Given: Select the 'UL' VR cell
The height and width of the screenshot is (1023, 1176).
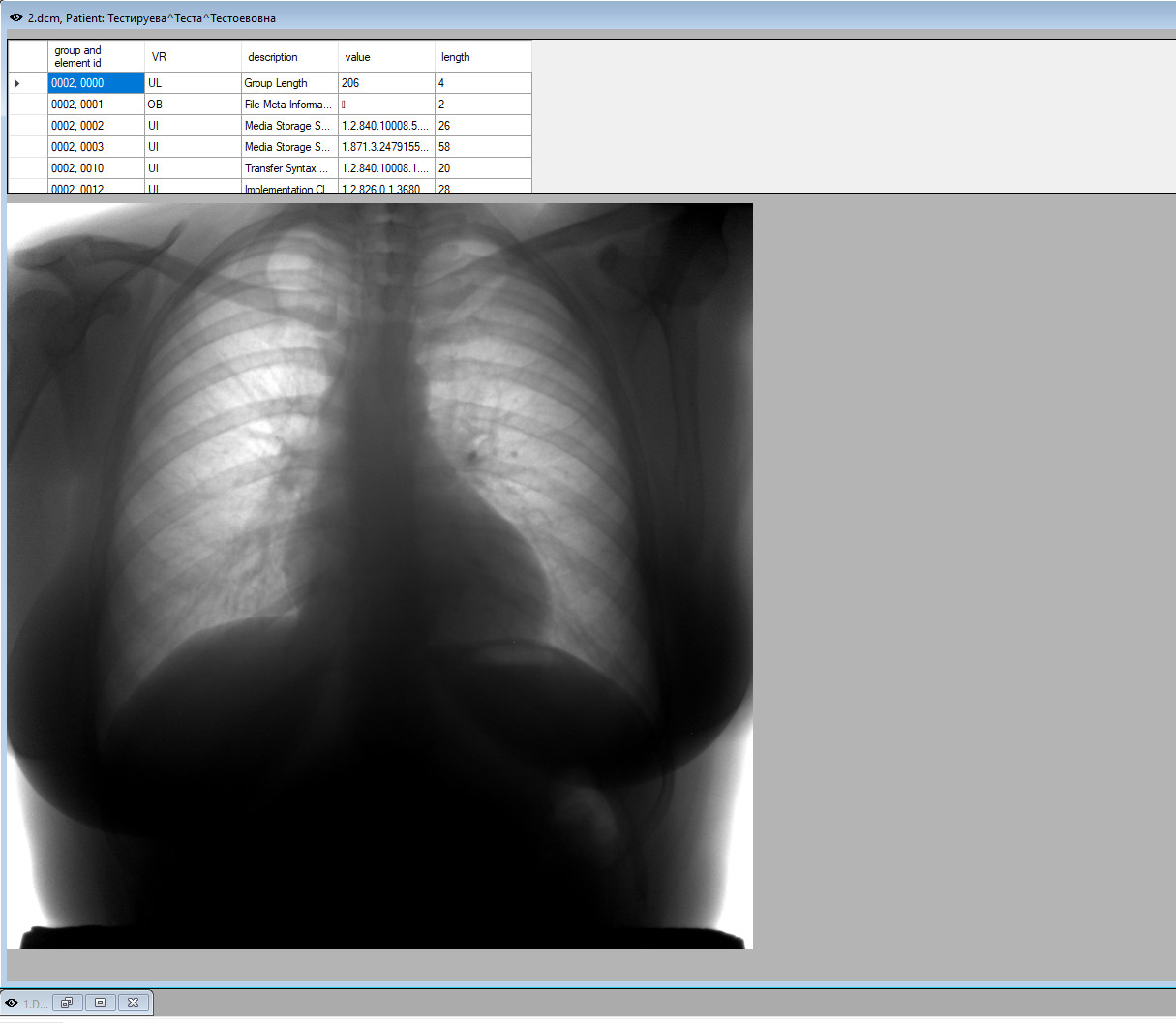Looking at the screenshot, I should pos(193,83).
